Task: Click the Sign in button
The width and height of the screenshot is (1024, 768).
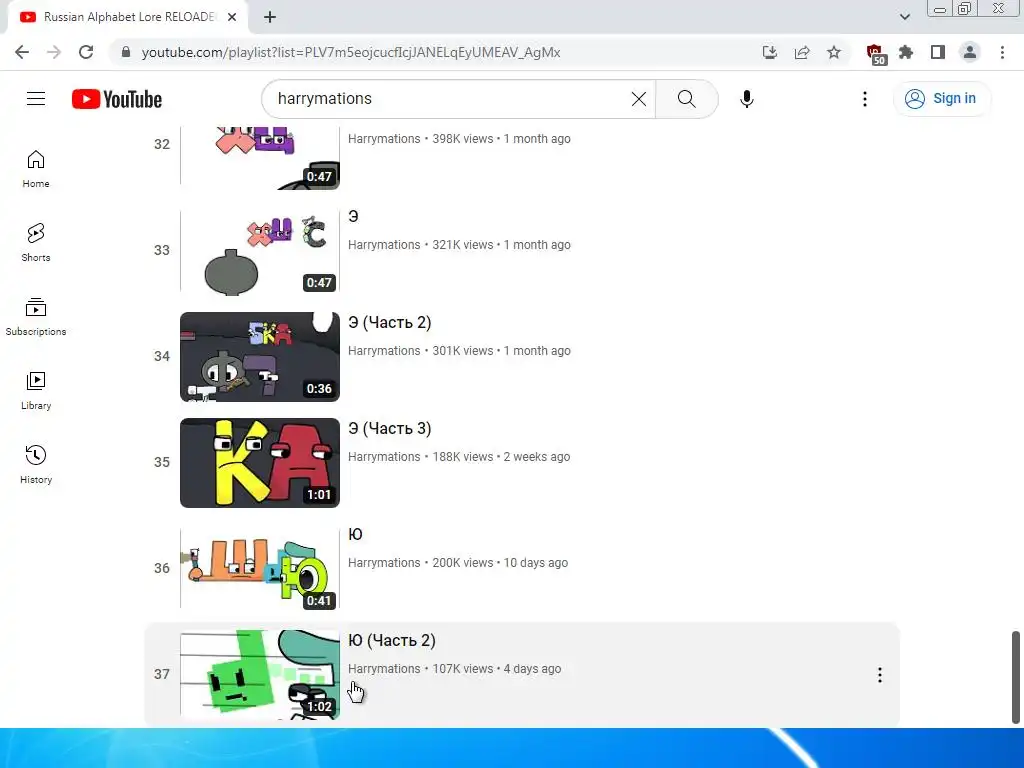Action: coord(942,99)
